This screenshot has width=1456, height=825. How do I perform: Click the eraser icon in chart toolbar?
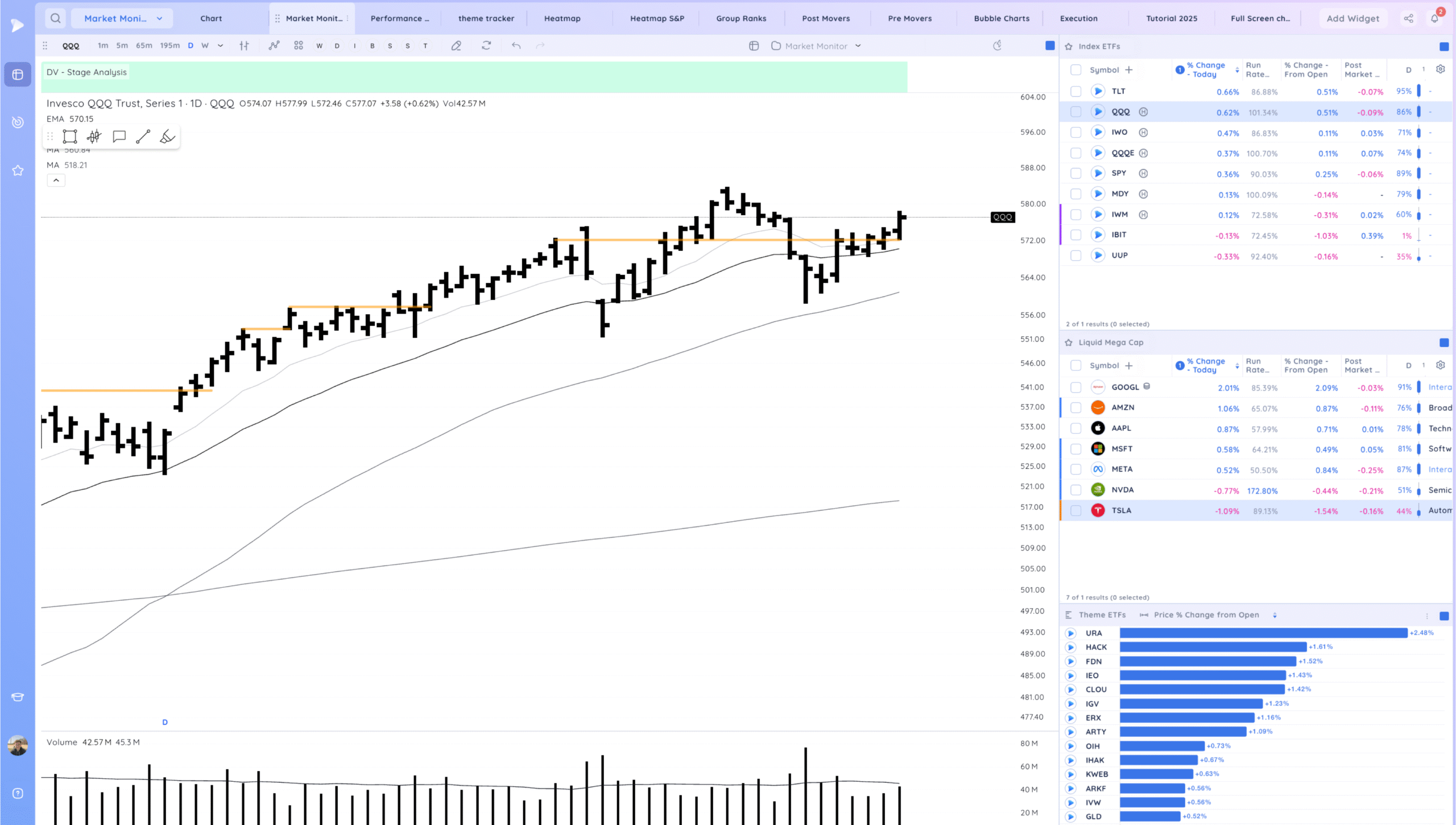pos(456,46)
